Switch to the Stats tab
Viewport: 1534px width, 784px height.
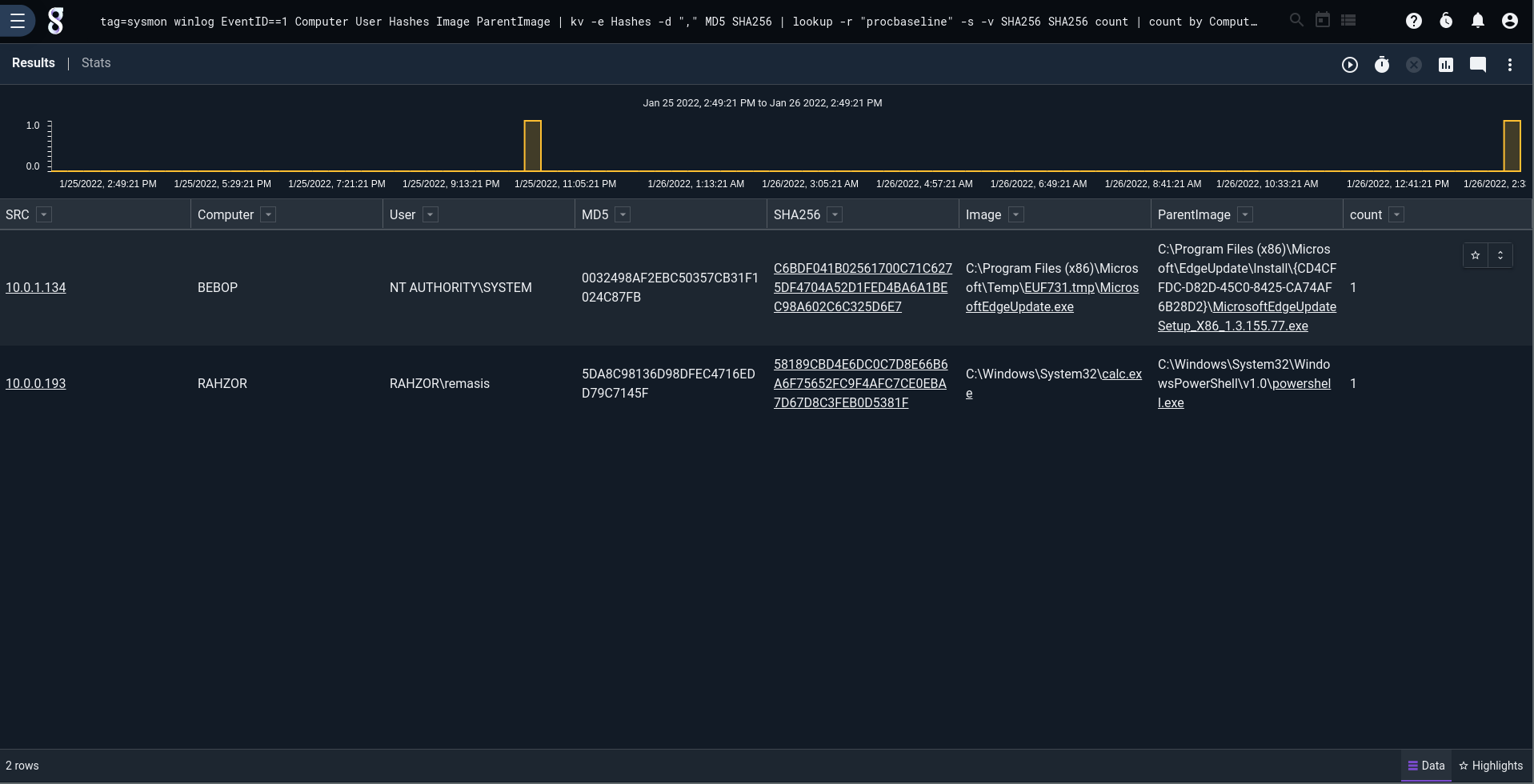coord(96,62)
